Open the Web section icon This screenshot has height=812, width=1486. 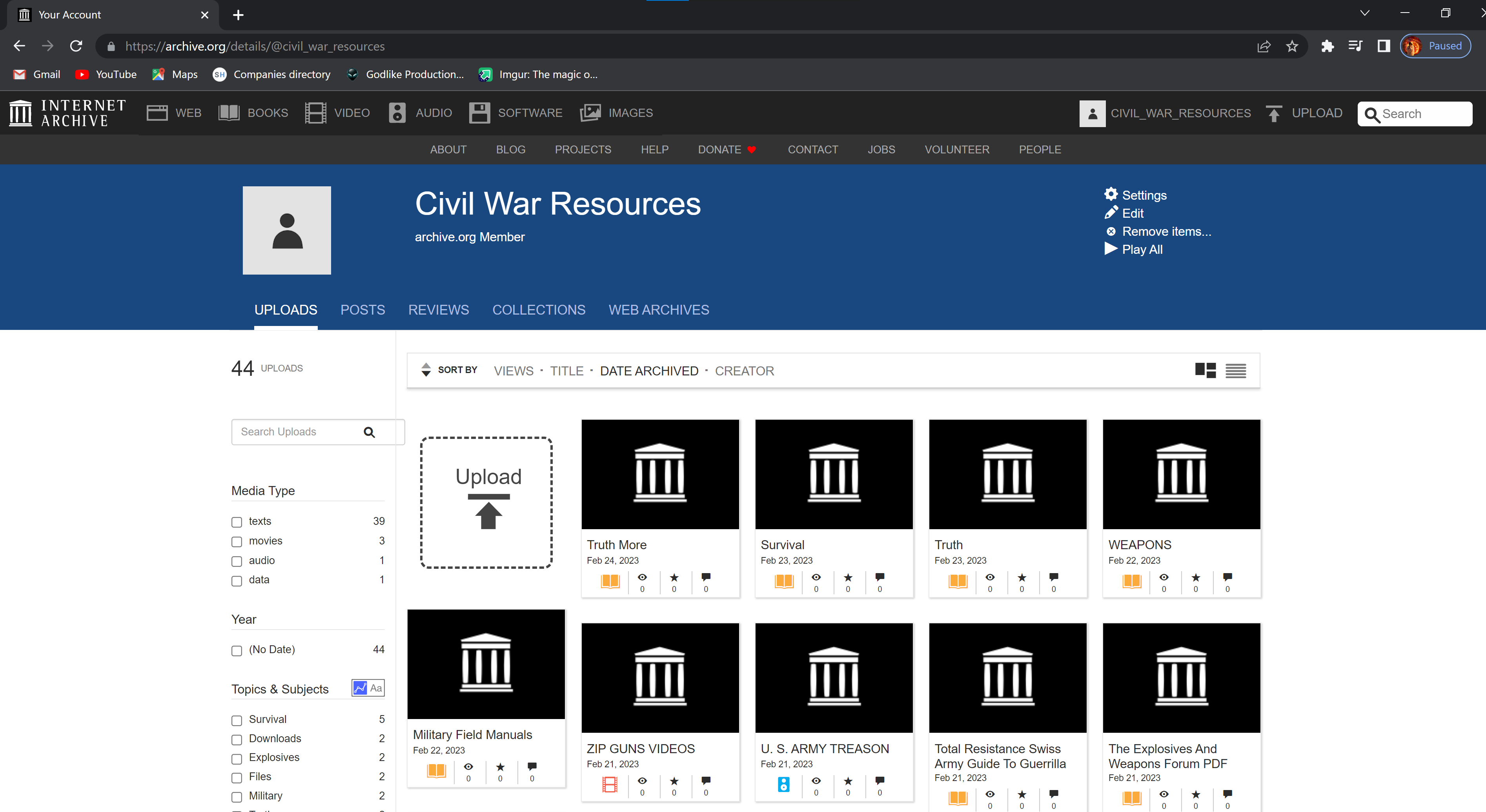(x=157, y=113)
